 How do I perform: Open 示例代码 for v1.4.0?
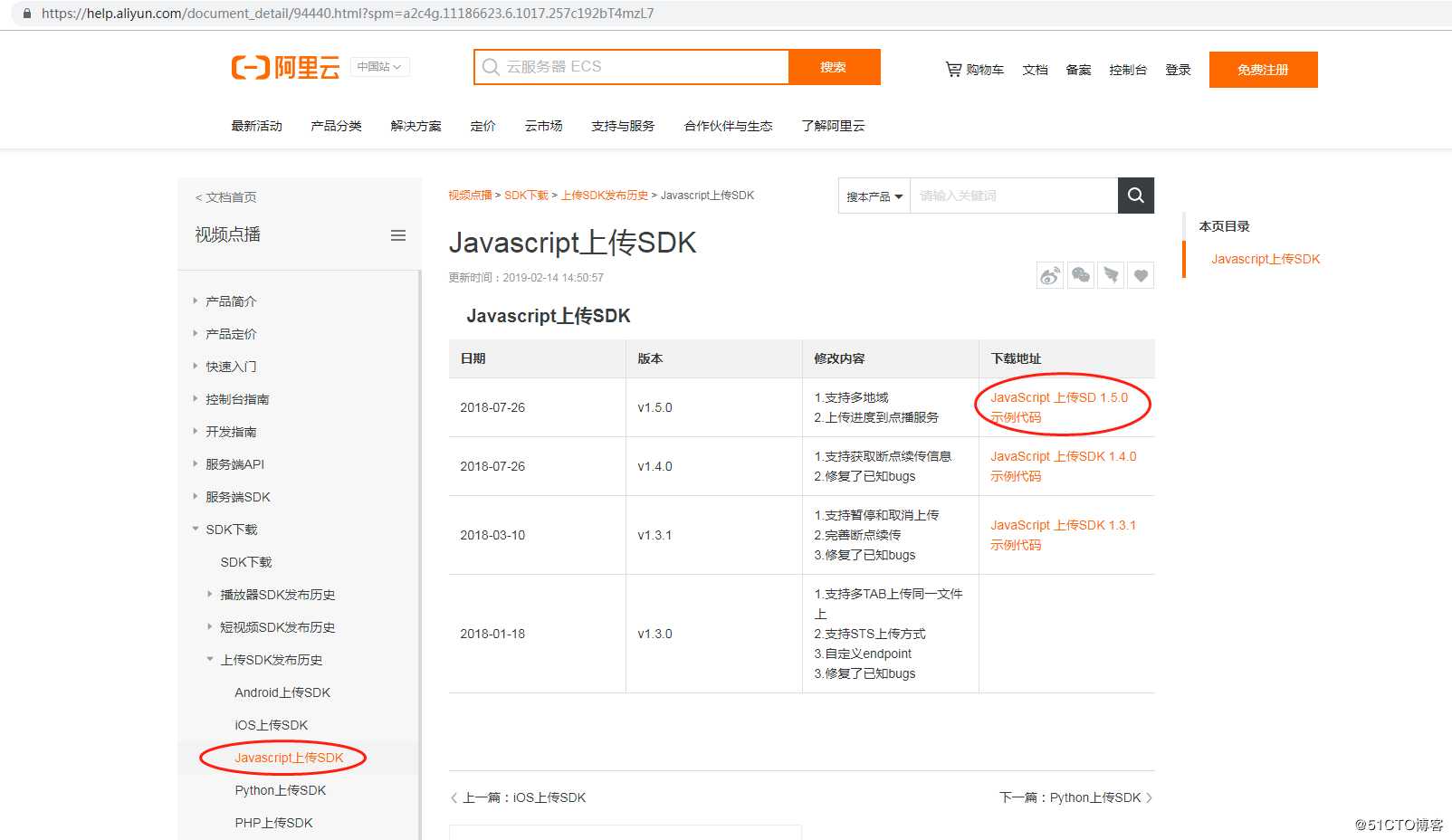click(x=1016, y=476)
